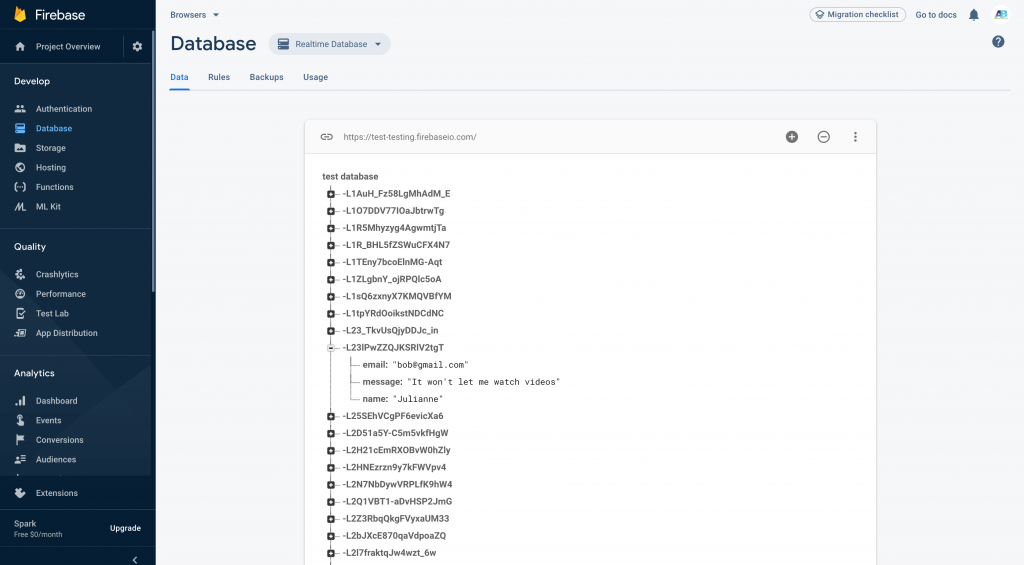Expand node -L1sQ6zxnyX7KMQVBfYM
1024x565 pixels.
[331, 297]
